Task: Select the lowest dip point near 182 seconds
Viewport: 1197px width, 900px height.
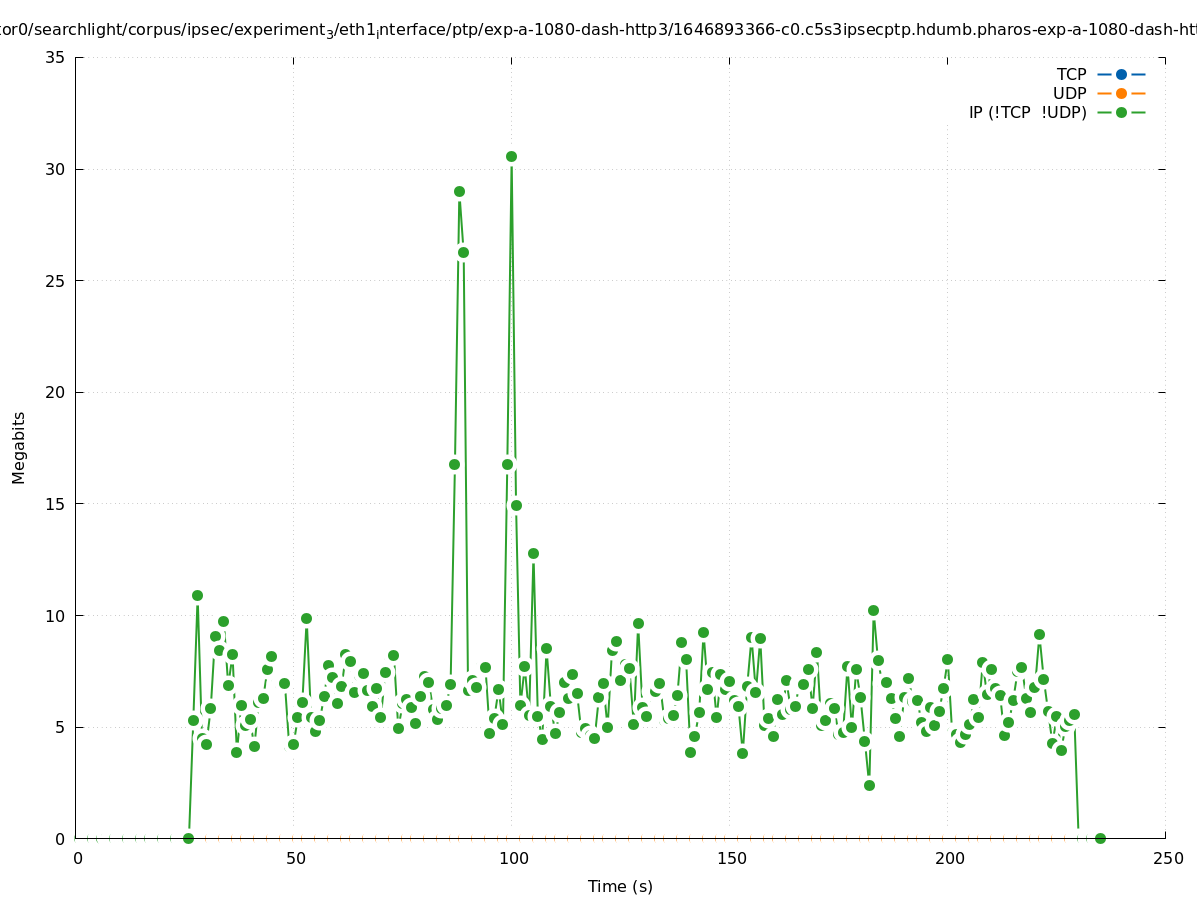Action: (x=869, y=785)
